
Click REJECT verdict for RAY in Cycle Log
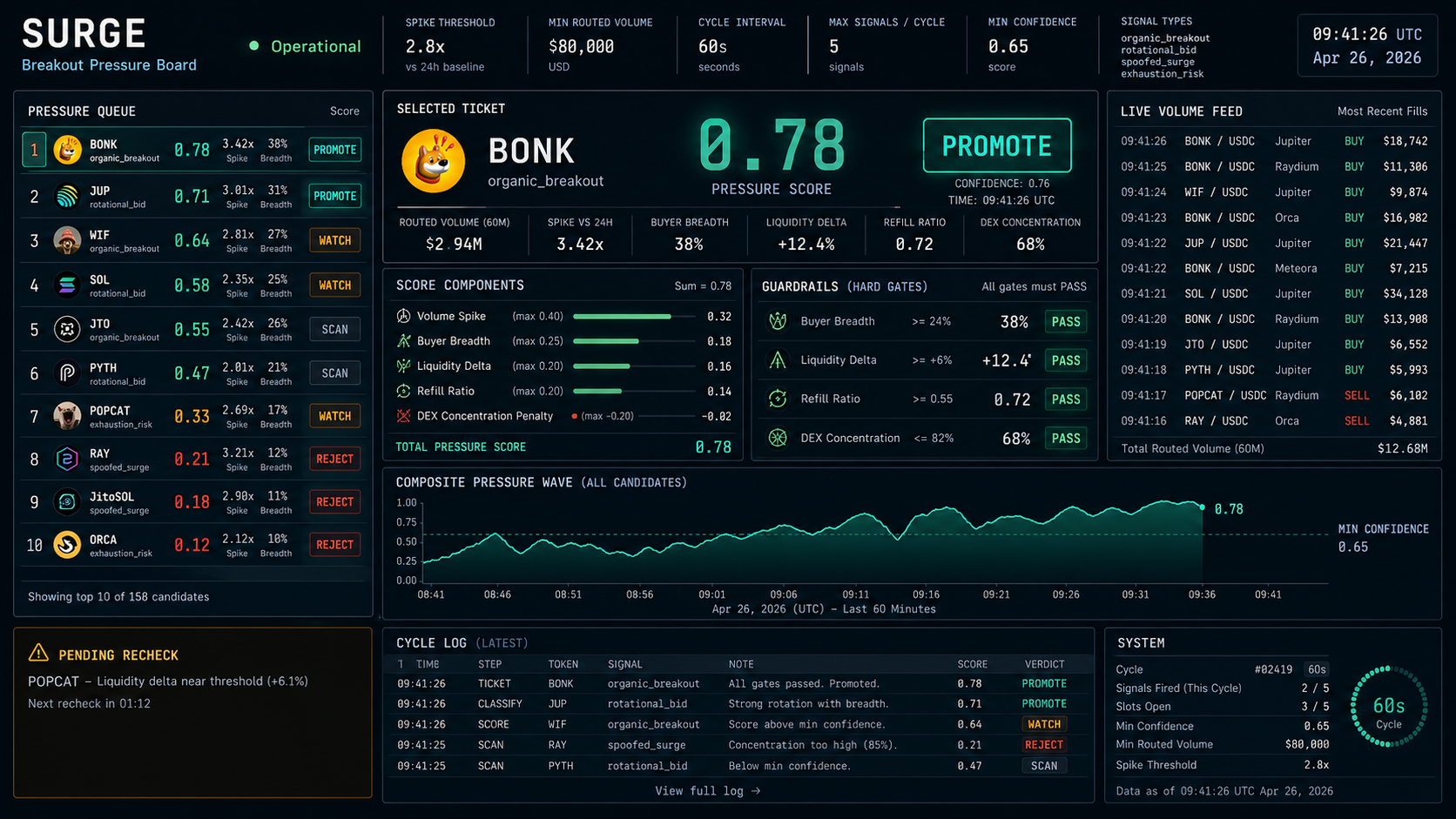click(x=1044, y=745)
